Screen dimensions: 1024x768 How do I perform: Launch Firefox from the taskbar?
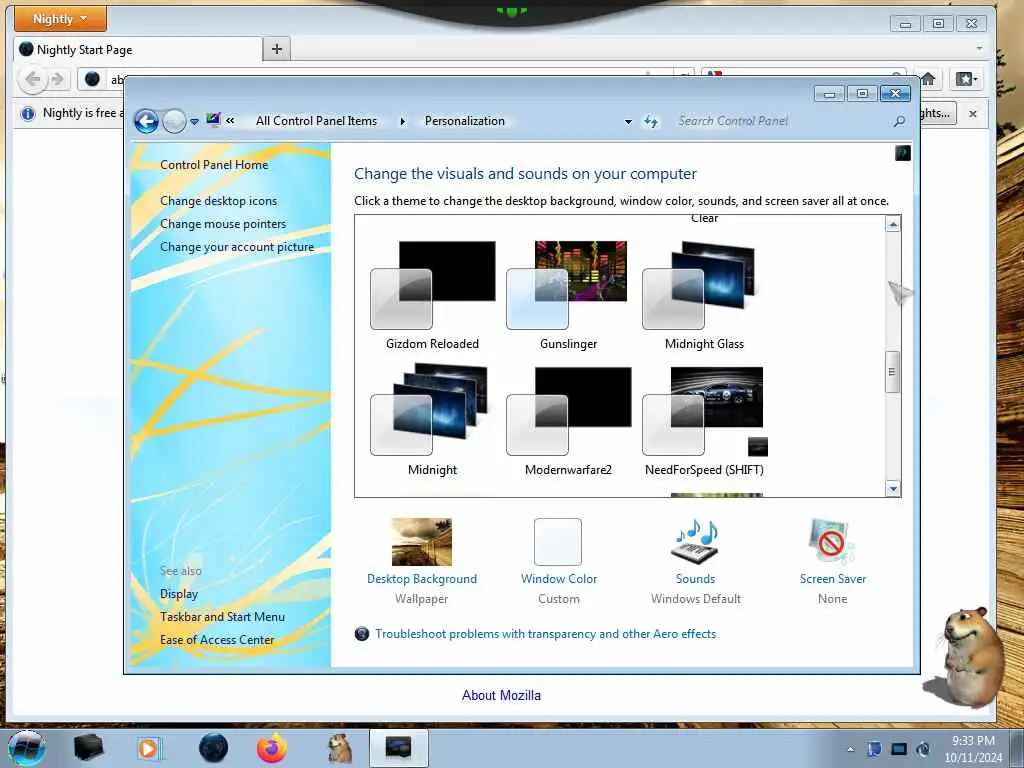(272, 748)
